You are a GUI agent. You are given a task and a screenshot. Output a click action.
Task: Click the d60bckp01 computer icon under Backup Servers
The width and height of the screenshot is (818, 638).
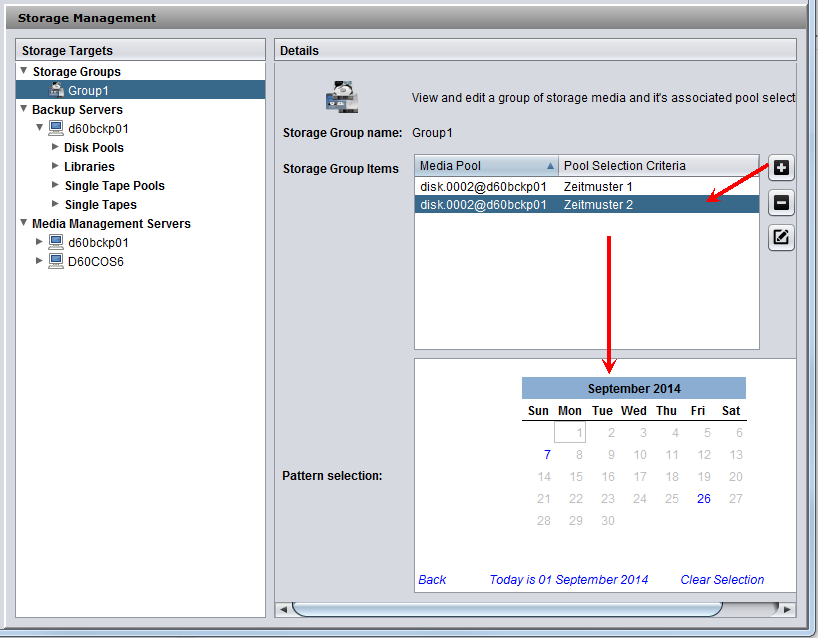(x=56, y=128)
